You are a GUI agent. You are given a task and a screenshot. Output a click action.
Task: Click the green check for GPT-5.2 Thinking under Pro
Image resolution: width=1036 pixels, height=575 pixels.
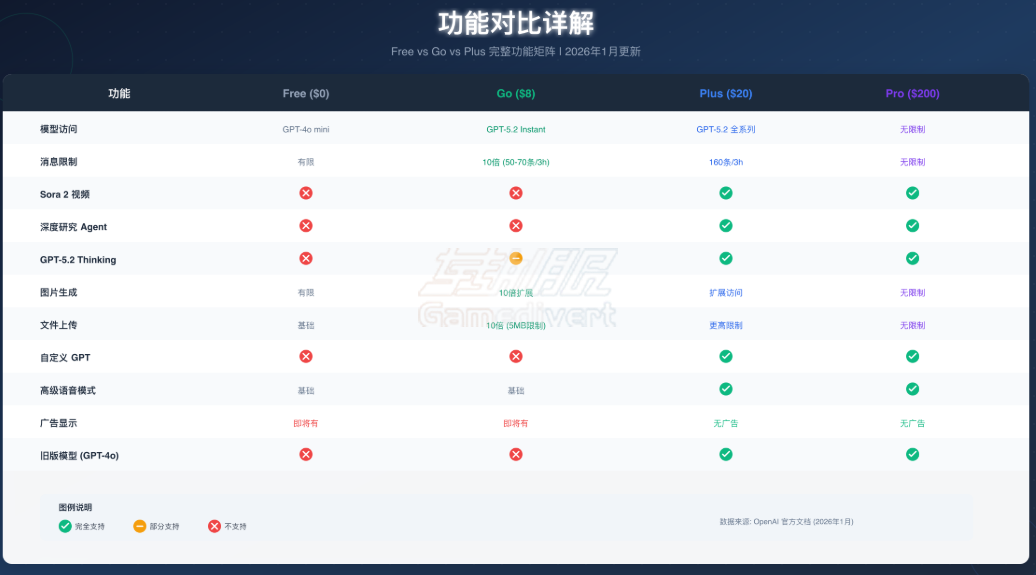pos(912,258)
